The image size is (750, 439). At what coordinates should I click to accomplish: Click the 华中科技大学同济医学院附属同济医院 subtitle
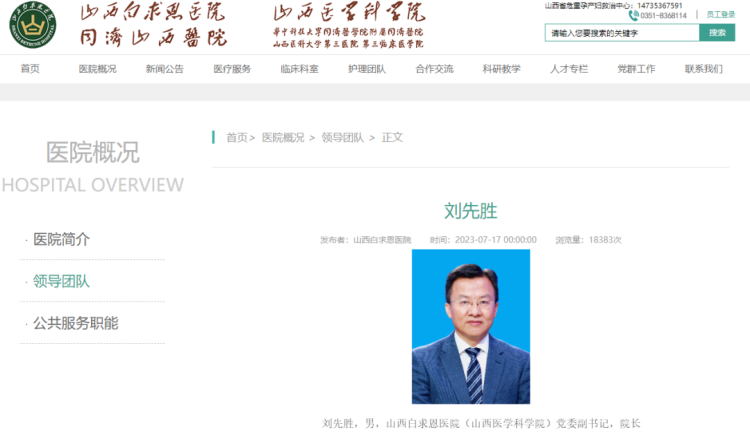[x=348, y=32]
